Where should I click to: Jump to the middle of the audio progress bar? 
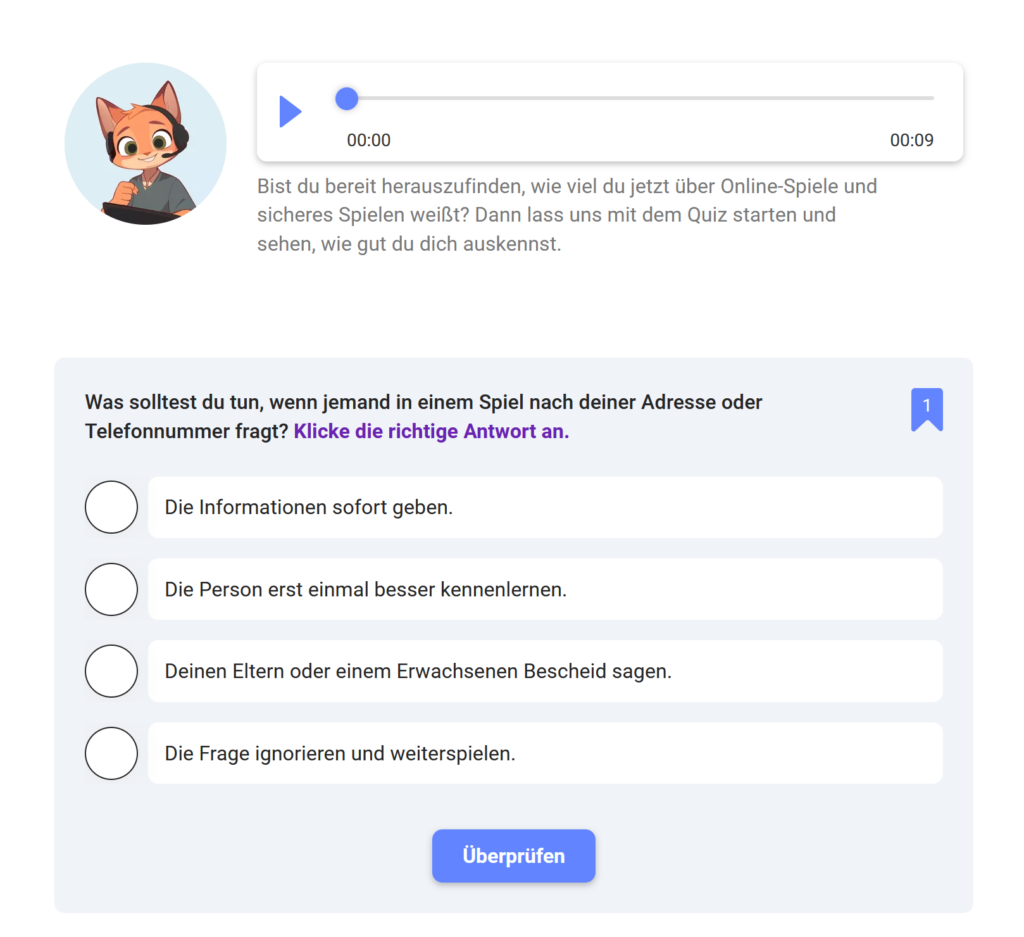point(640,98)
